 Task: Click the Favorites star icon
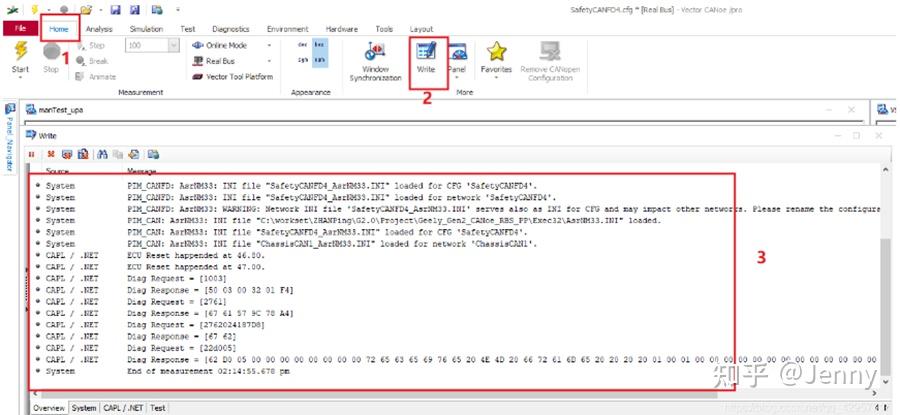coord(496,53)
